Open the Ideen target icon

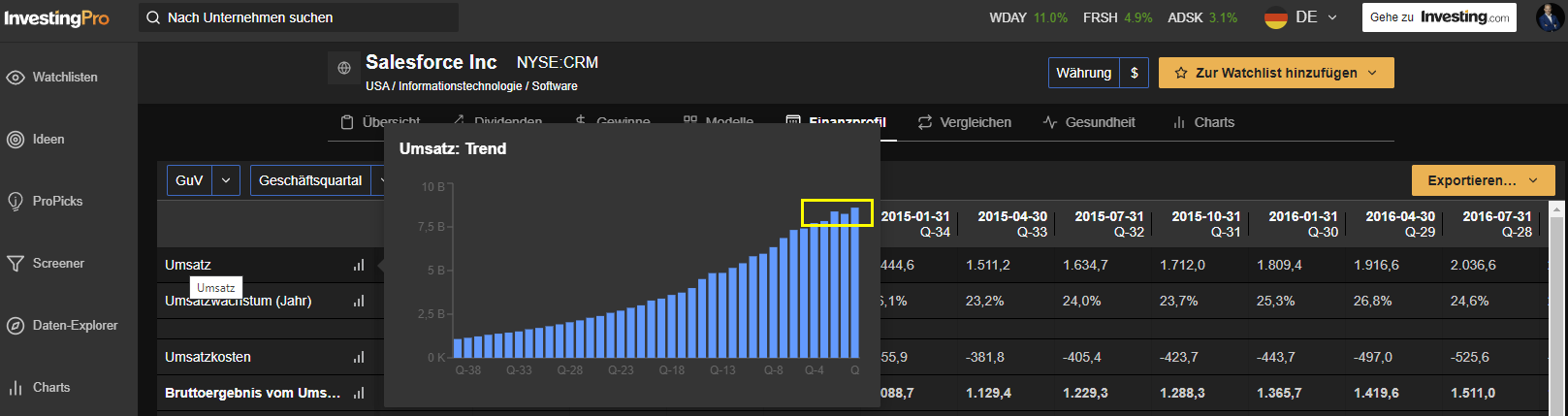(16, 140)
